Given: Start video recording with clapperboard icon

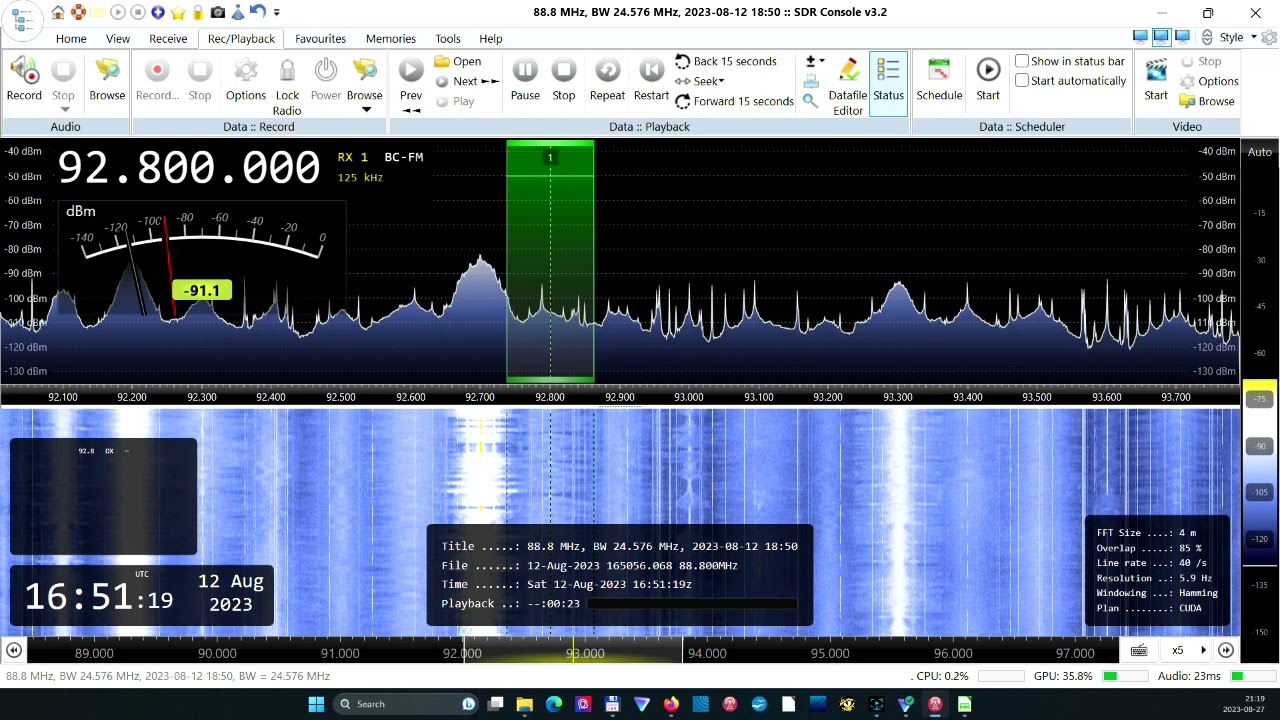Looking at the screenshot, I should [x=1156, y=79].
